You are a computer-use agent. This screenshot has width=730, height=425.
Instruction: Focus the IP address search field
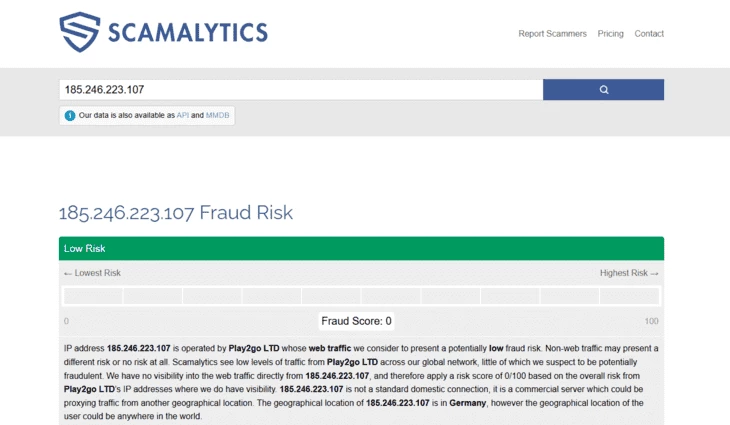click(300, 89)
